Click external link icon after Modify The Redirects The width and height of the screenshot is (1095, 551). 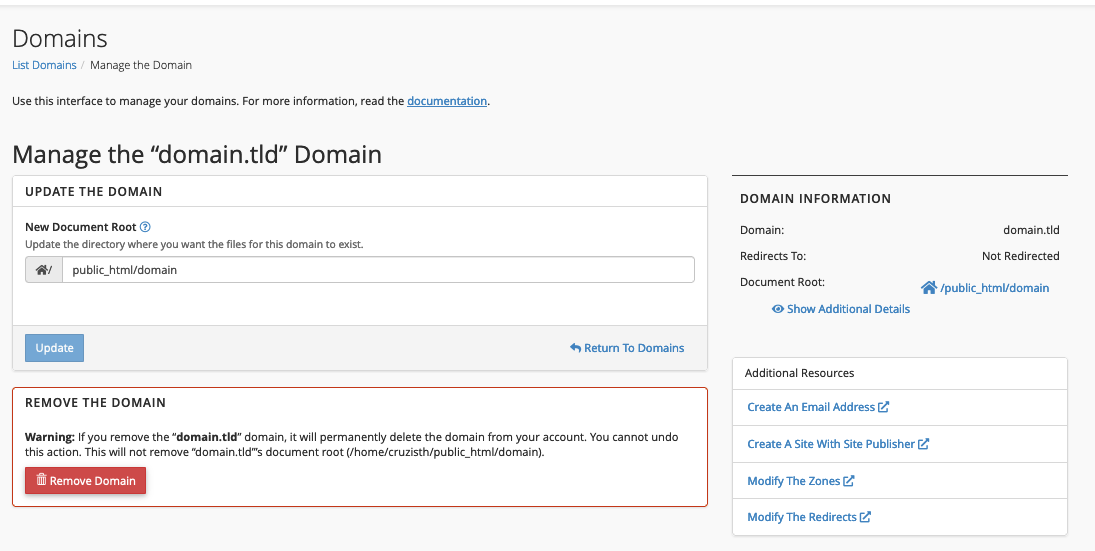(x=866, y=517)
